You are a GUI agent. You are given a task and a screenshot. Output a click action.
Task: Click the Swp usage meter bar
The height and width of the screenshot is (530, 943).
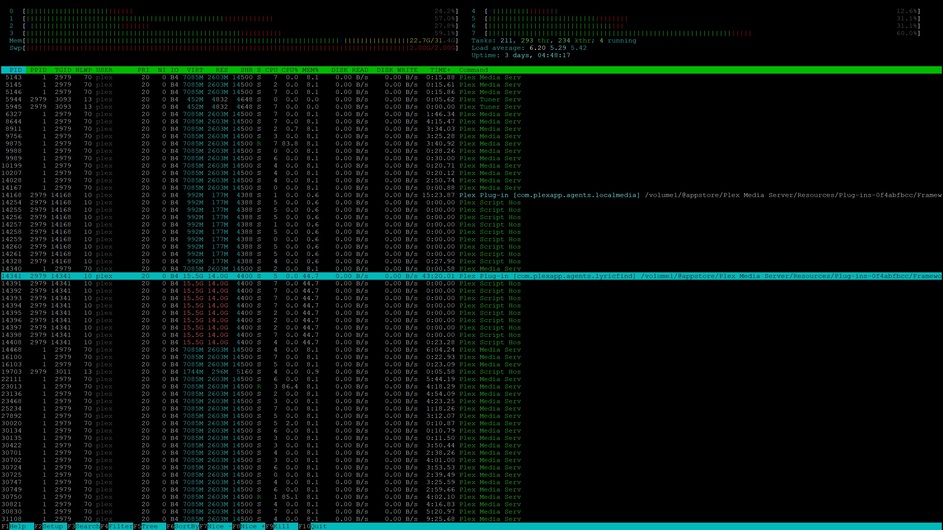(234, 48)
